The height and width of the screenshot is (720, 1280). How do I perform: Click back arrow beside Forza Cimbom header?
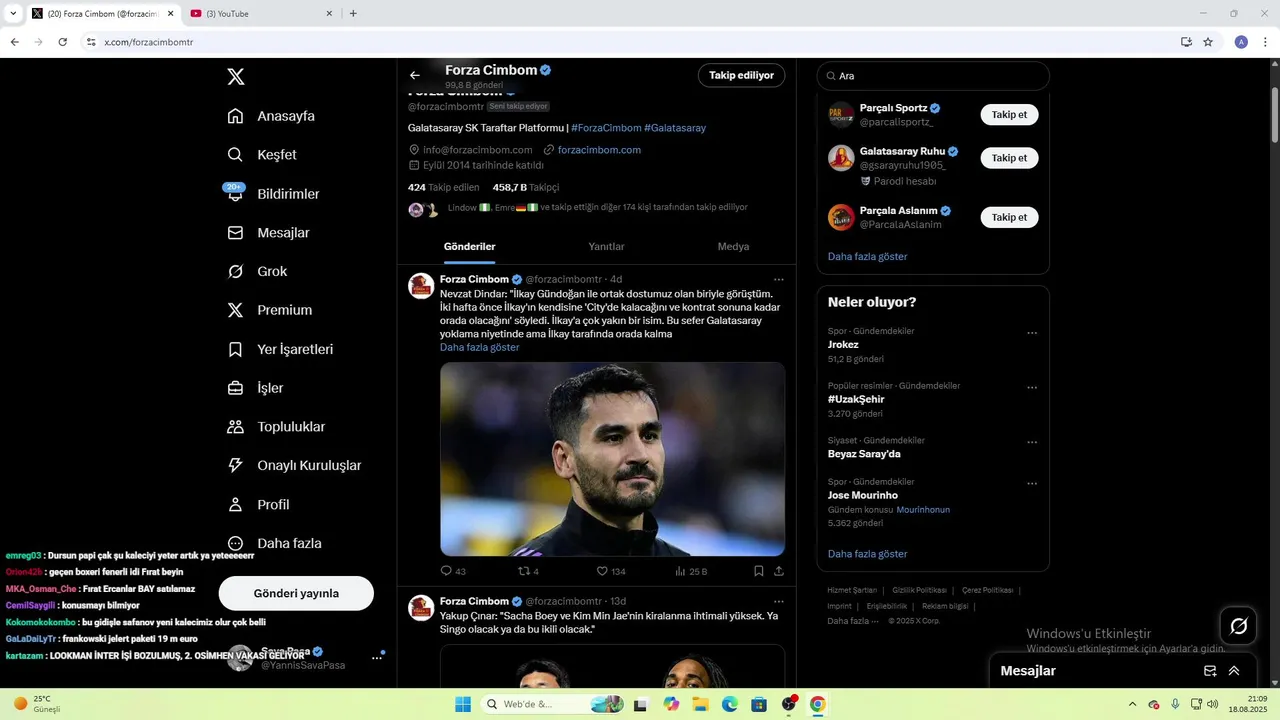[x=415, y=75]
